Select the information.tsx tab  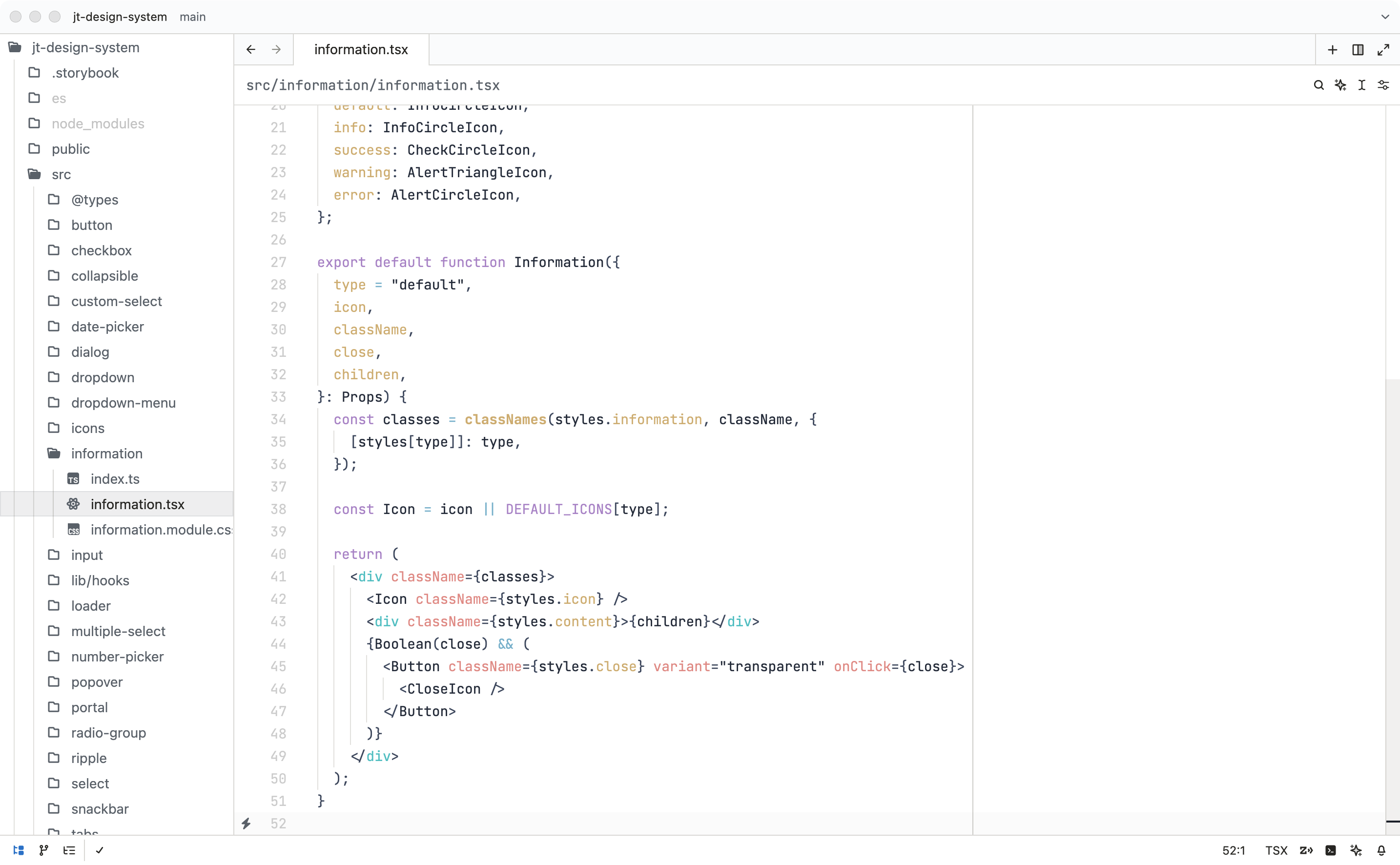pyautogui.click(x=361, y=50)
